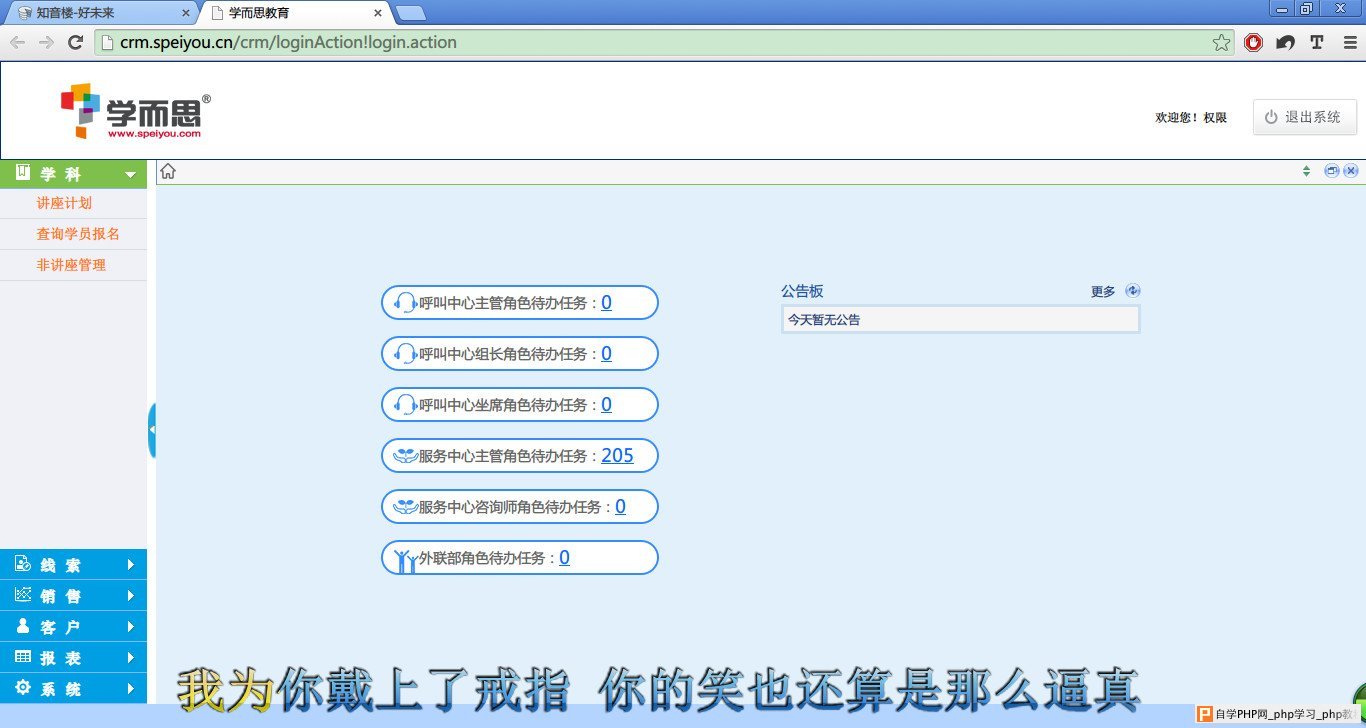Expand the 报表 section arrow
Screen dimensions: 1366x728
(131, 658)
